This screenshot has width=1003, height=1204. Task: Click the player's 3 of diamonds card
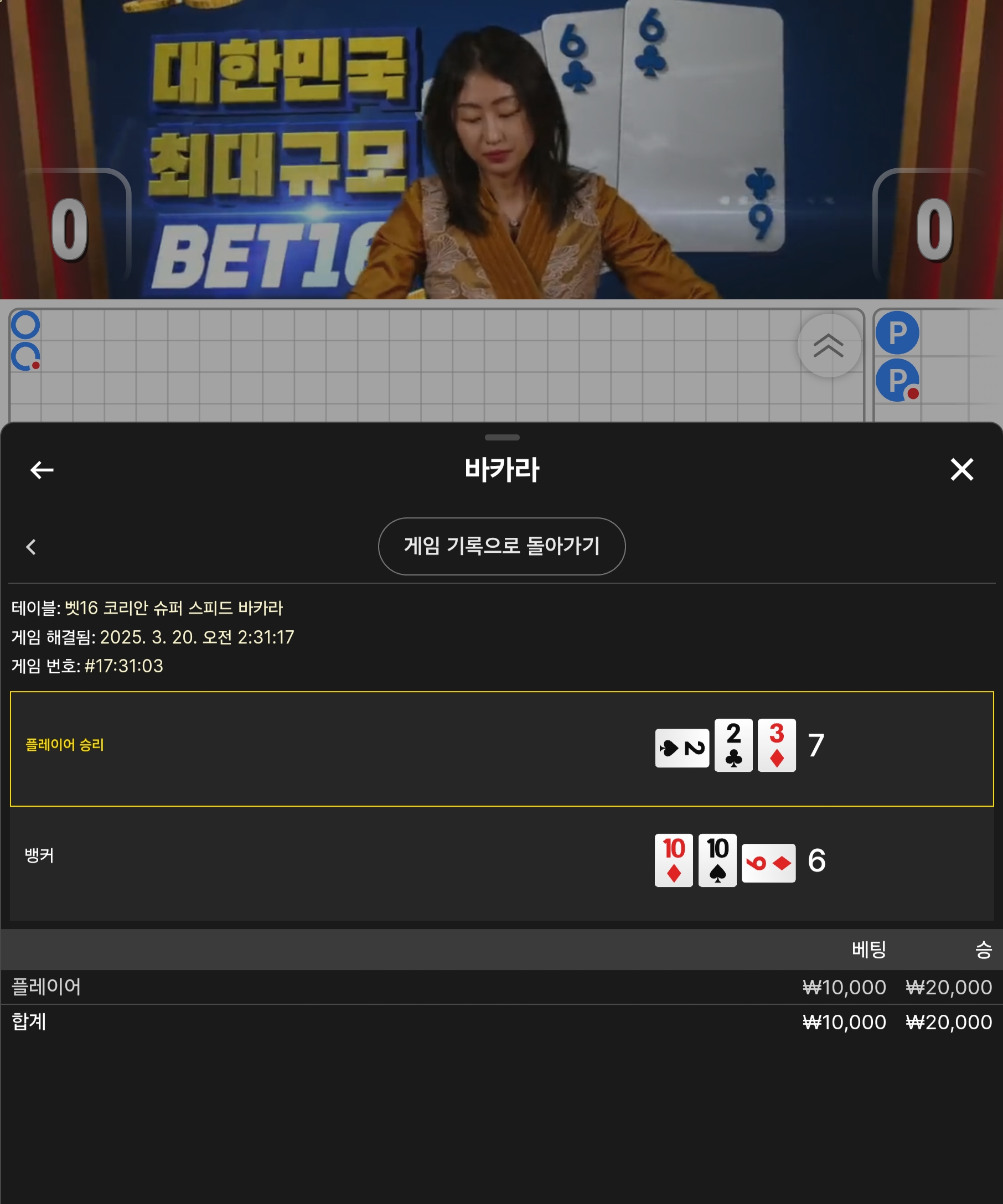tap(777, 745)
